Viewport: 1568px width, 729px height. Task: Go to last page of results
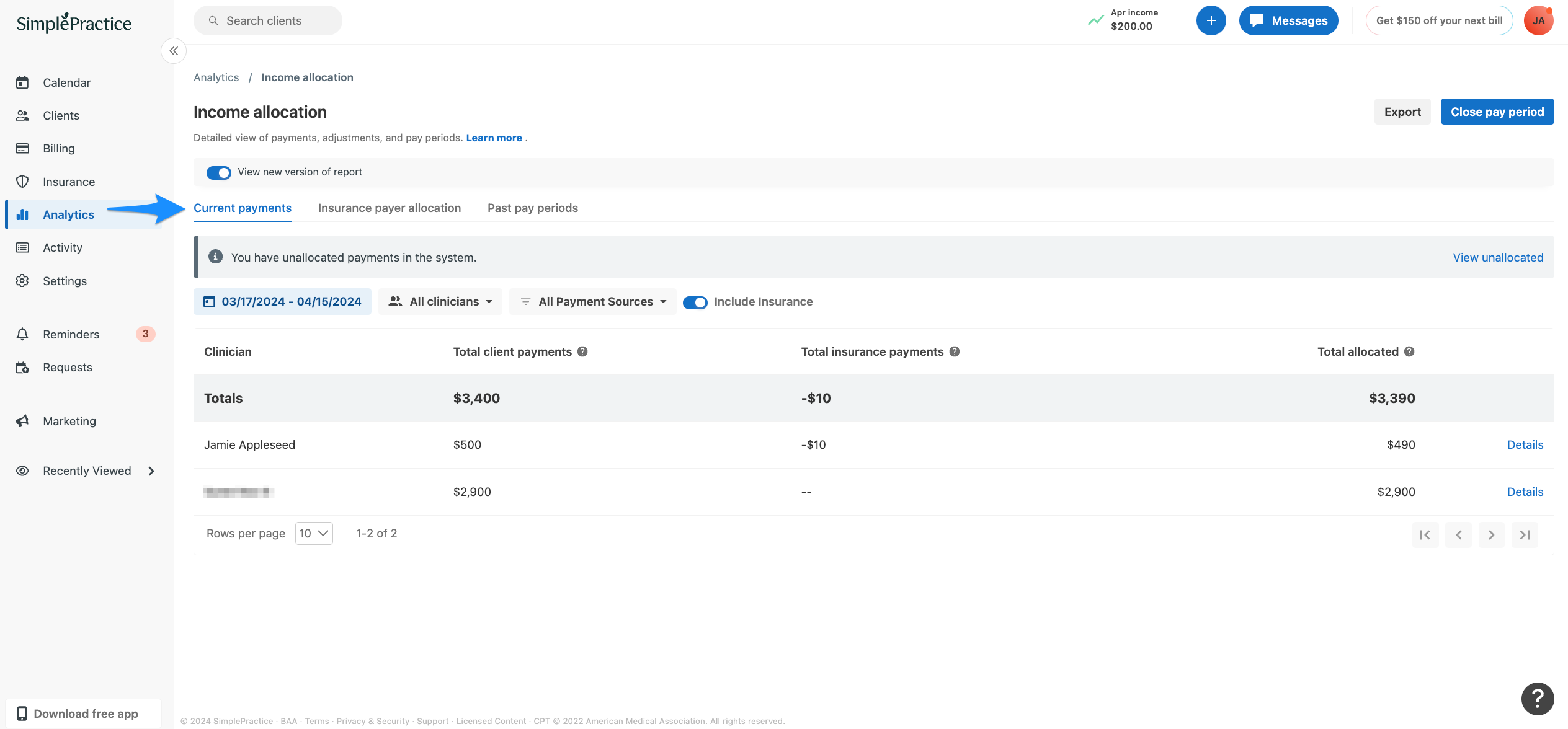point(1525,534)
